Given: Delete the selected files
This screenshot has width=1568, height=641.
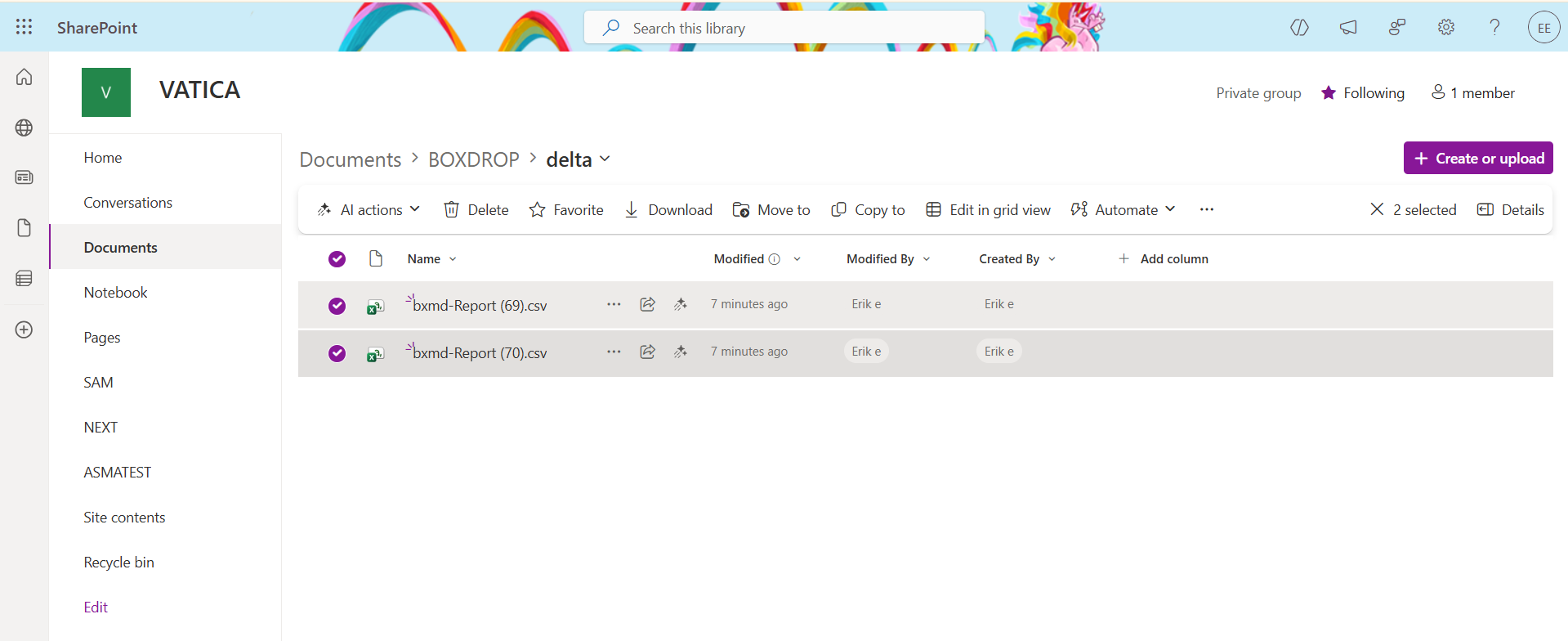Looking at the screenshot, I should (x=476, y=210).
